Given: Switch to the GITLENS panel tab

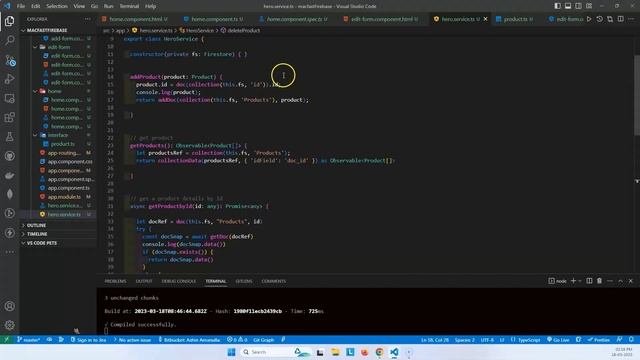Looking at the screenshot, I should coord(244,281).
